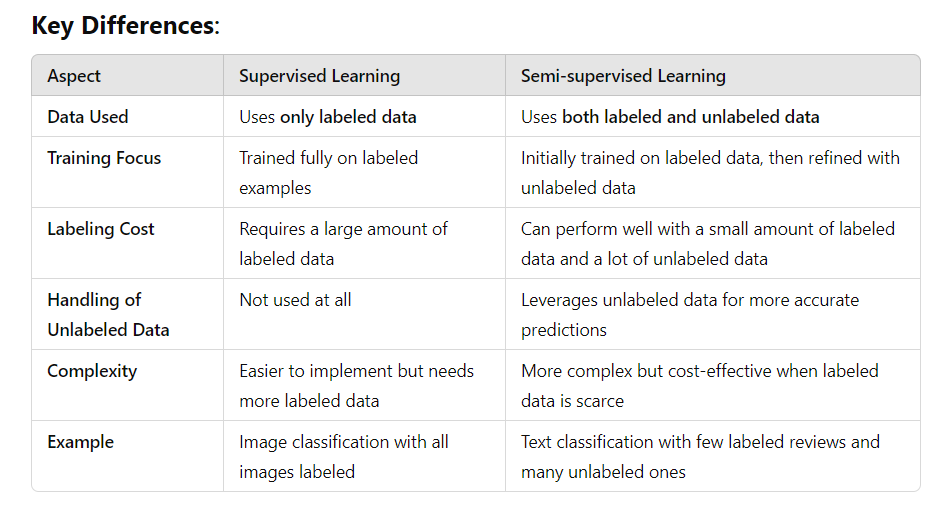
Task: Select the Complexity row label
Action: pos(92,371)
